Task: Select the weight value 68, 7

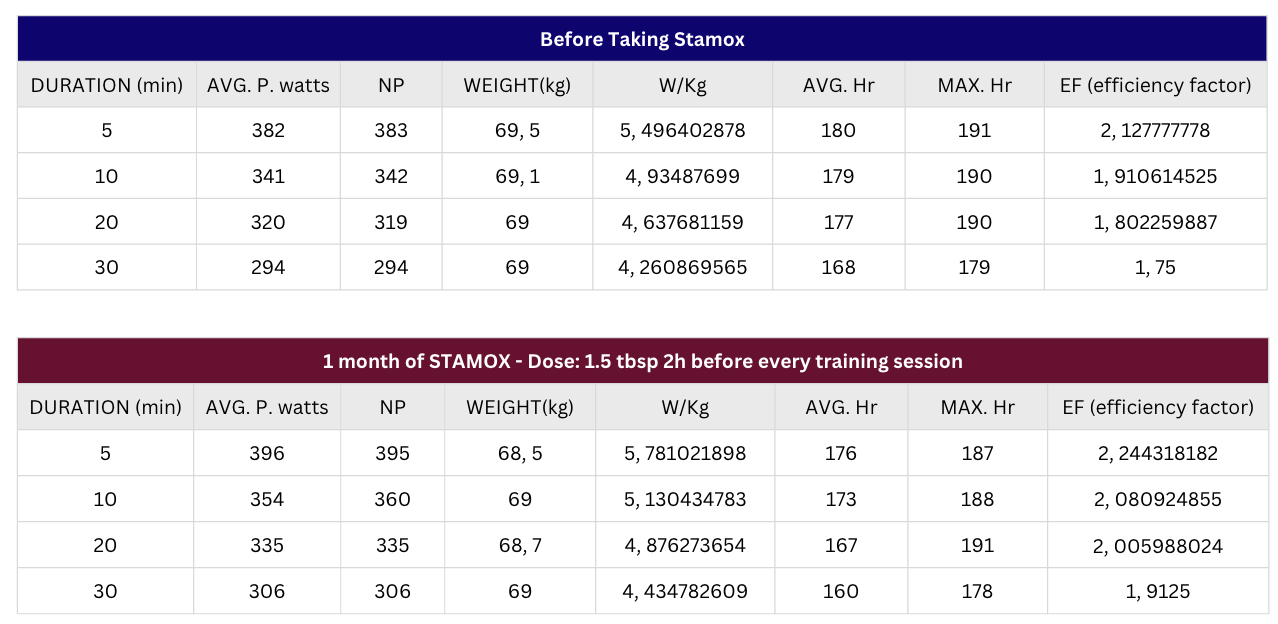Action: 520,545
